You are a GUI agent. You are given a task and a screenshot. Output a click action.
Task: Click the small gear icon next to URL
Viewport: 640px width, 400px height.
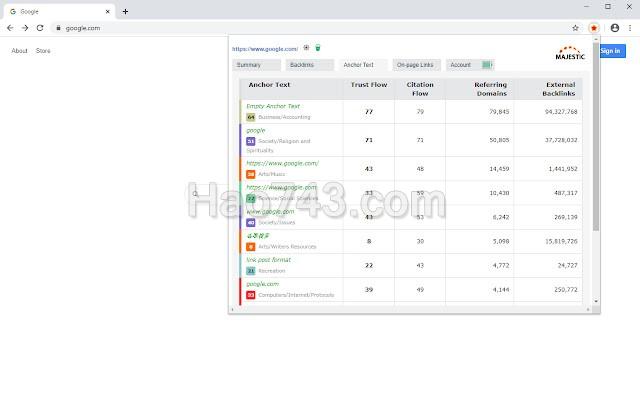pos(306,48)
